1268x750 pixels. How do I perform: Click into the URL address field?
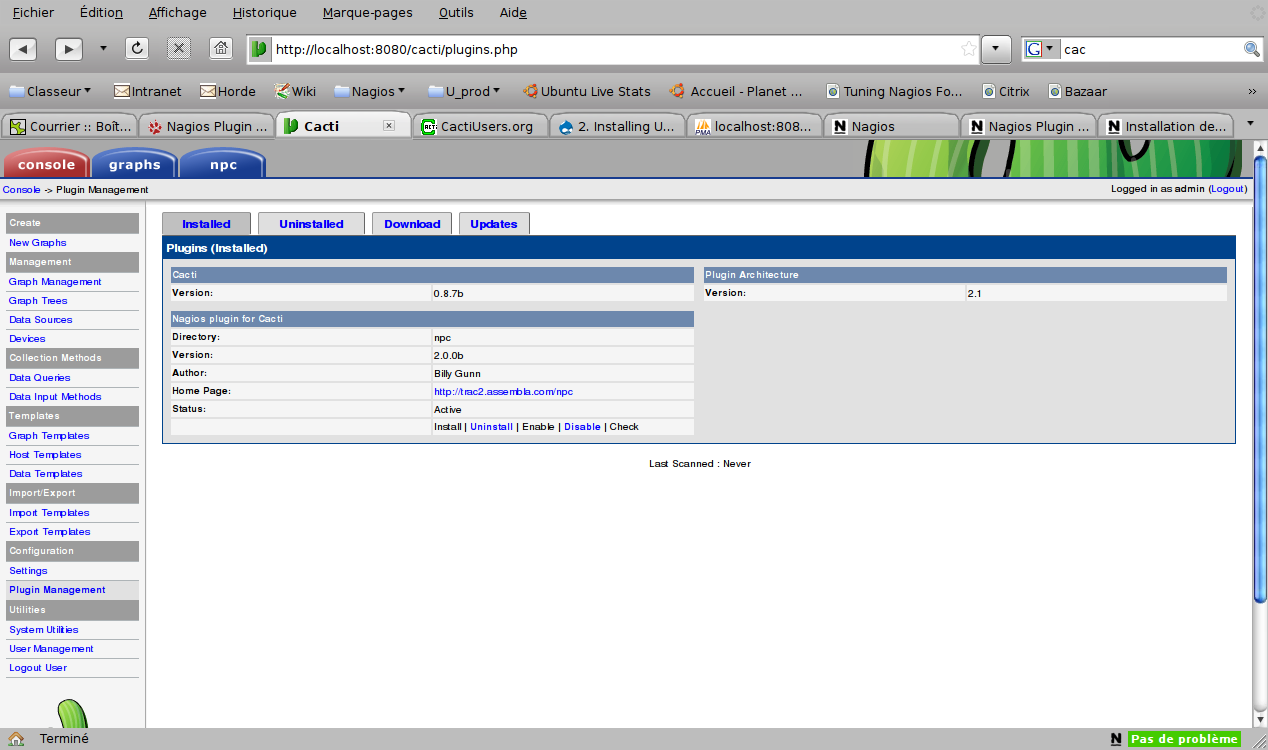coord(600,49)
